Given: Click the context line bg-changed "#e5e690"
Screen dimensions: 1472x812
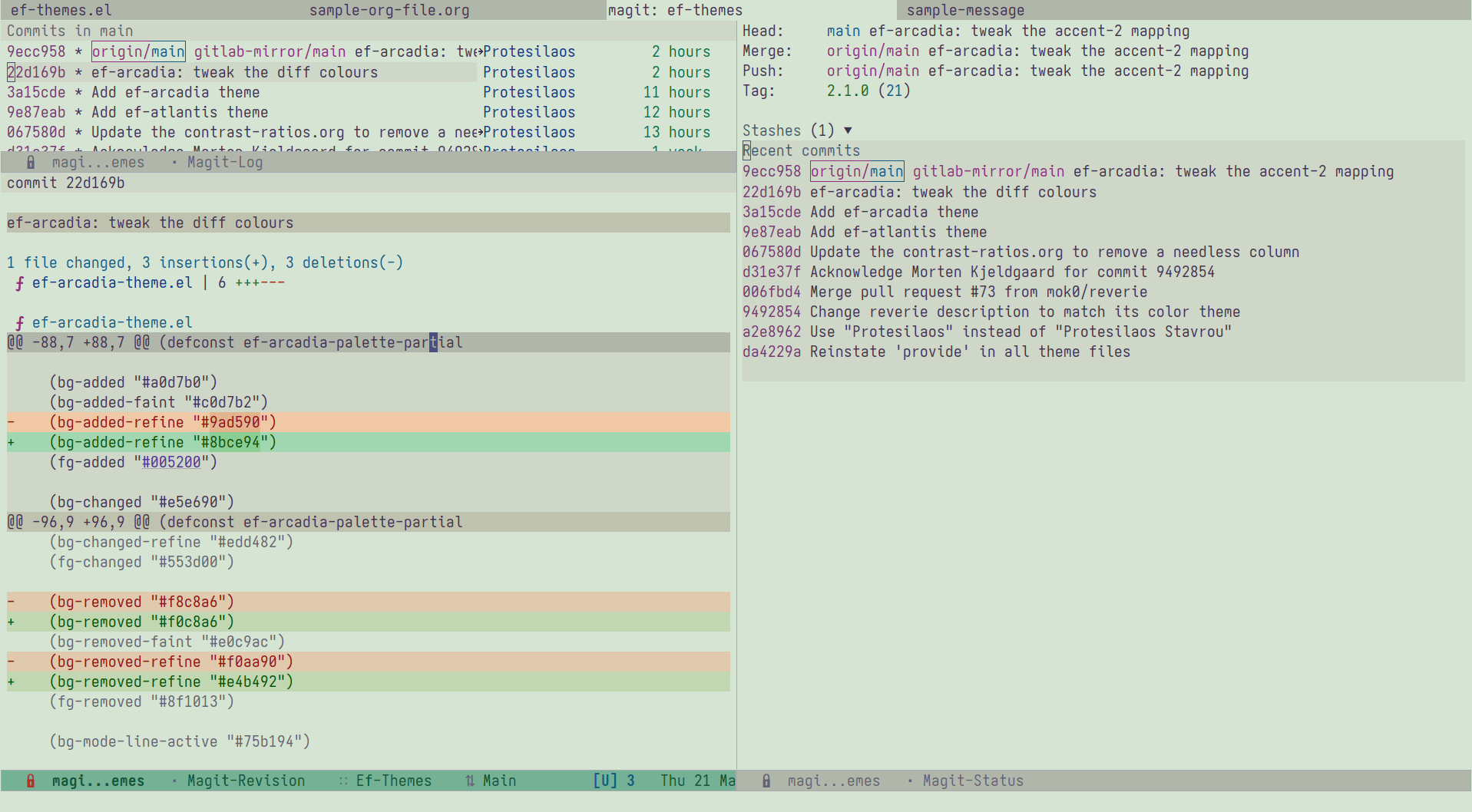Looking at the screenshot, I should [141, 502].
